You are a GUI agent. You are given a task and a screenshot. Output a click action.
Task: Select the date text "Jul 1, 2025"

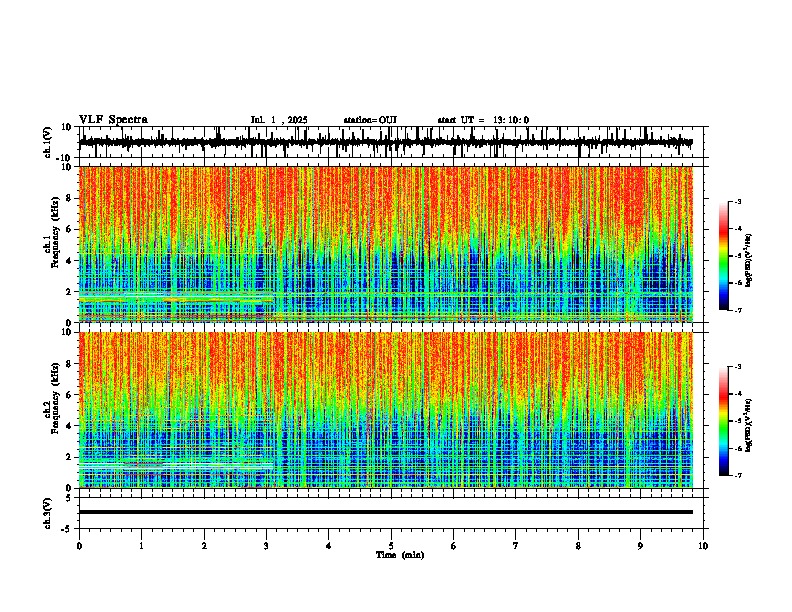coord(279,120)
